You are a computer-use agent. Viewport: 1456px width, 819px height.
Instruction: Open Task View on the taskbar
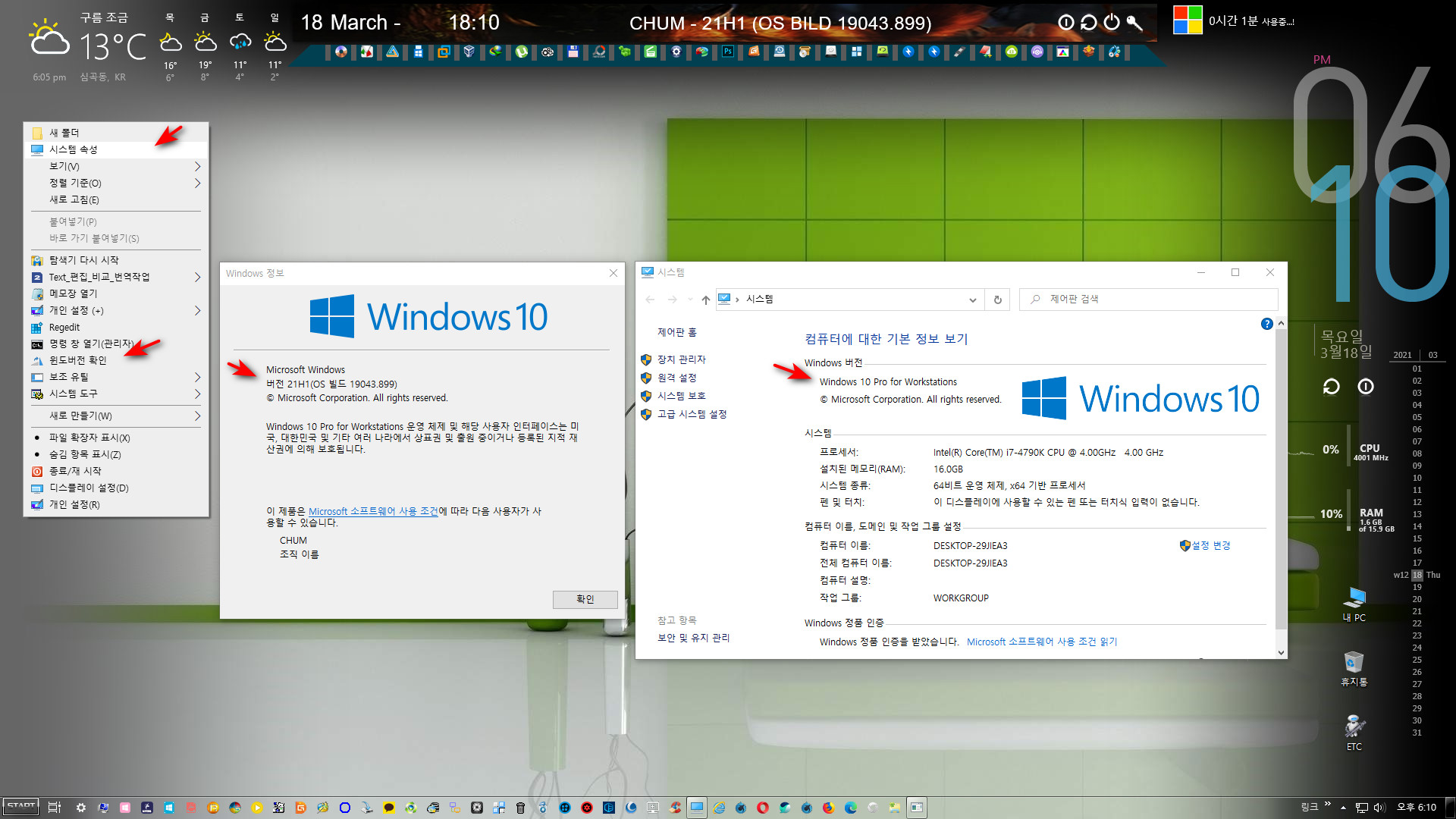point(54,808)
